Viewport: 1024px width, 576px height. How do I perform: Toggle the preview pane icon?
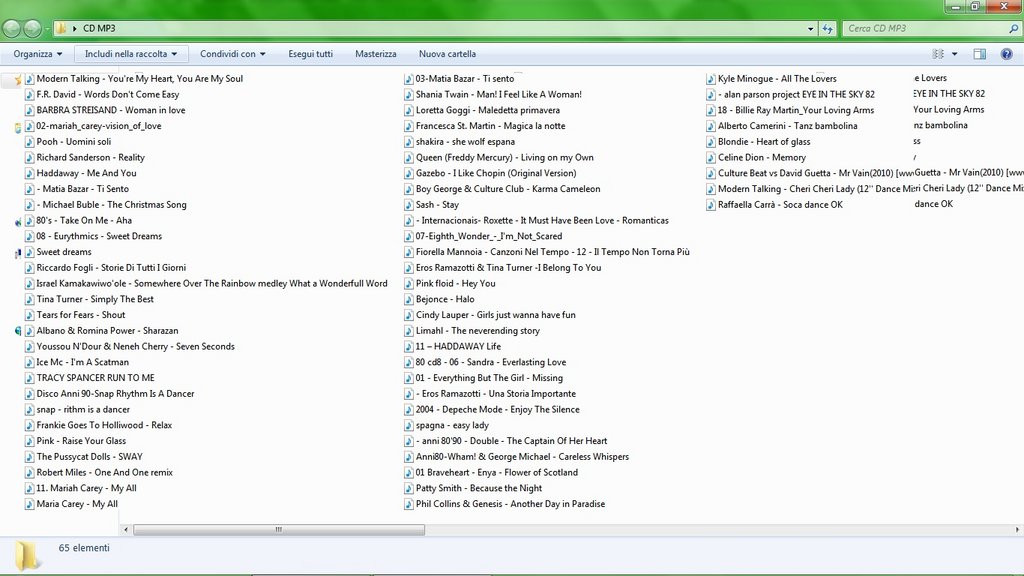[980, 54]
